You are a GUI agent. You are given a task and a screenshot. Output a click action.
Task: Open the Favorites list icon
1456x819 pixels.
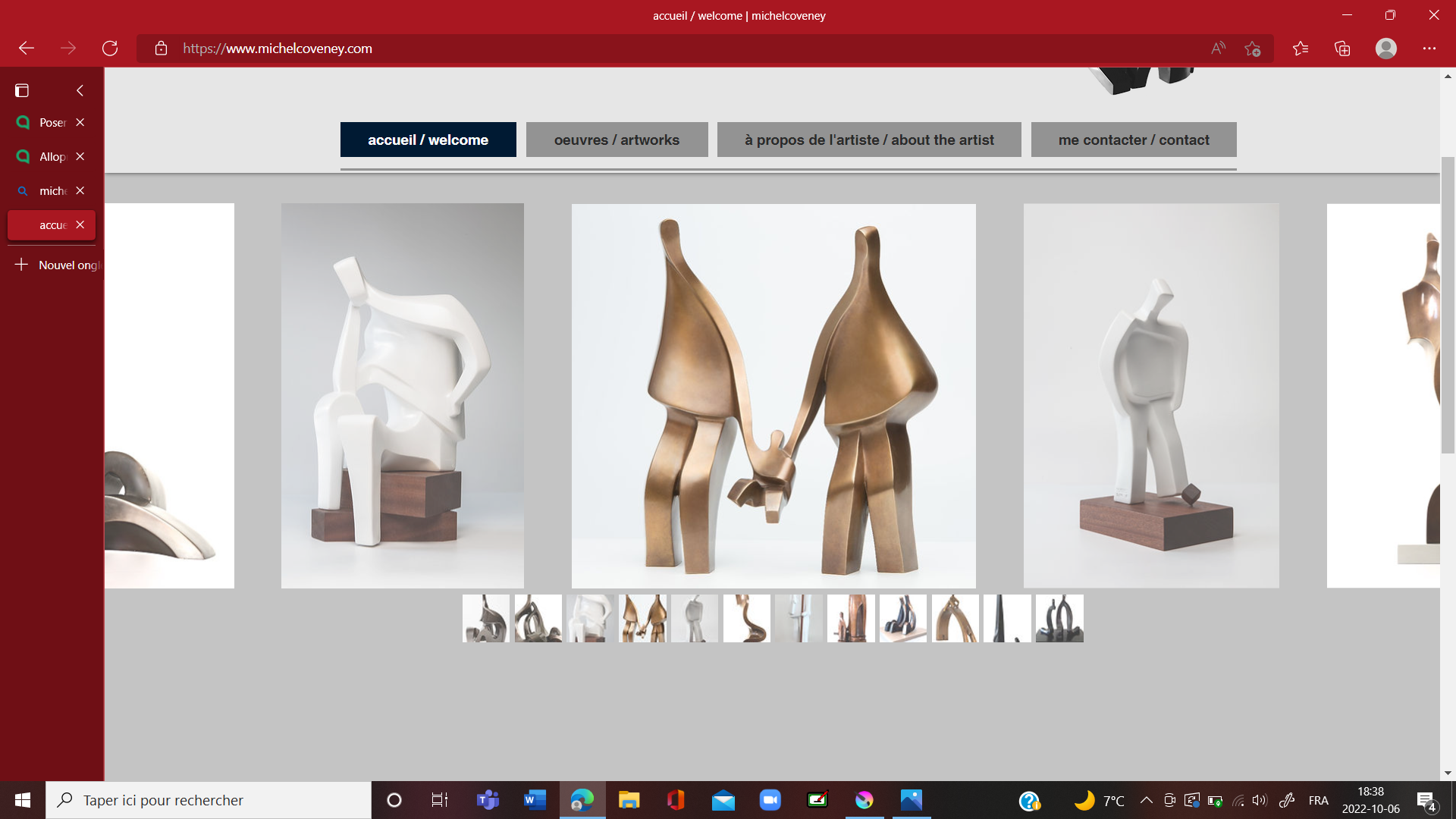(x=1301, y=49)
